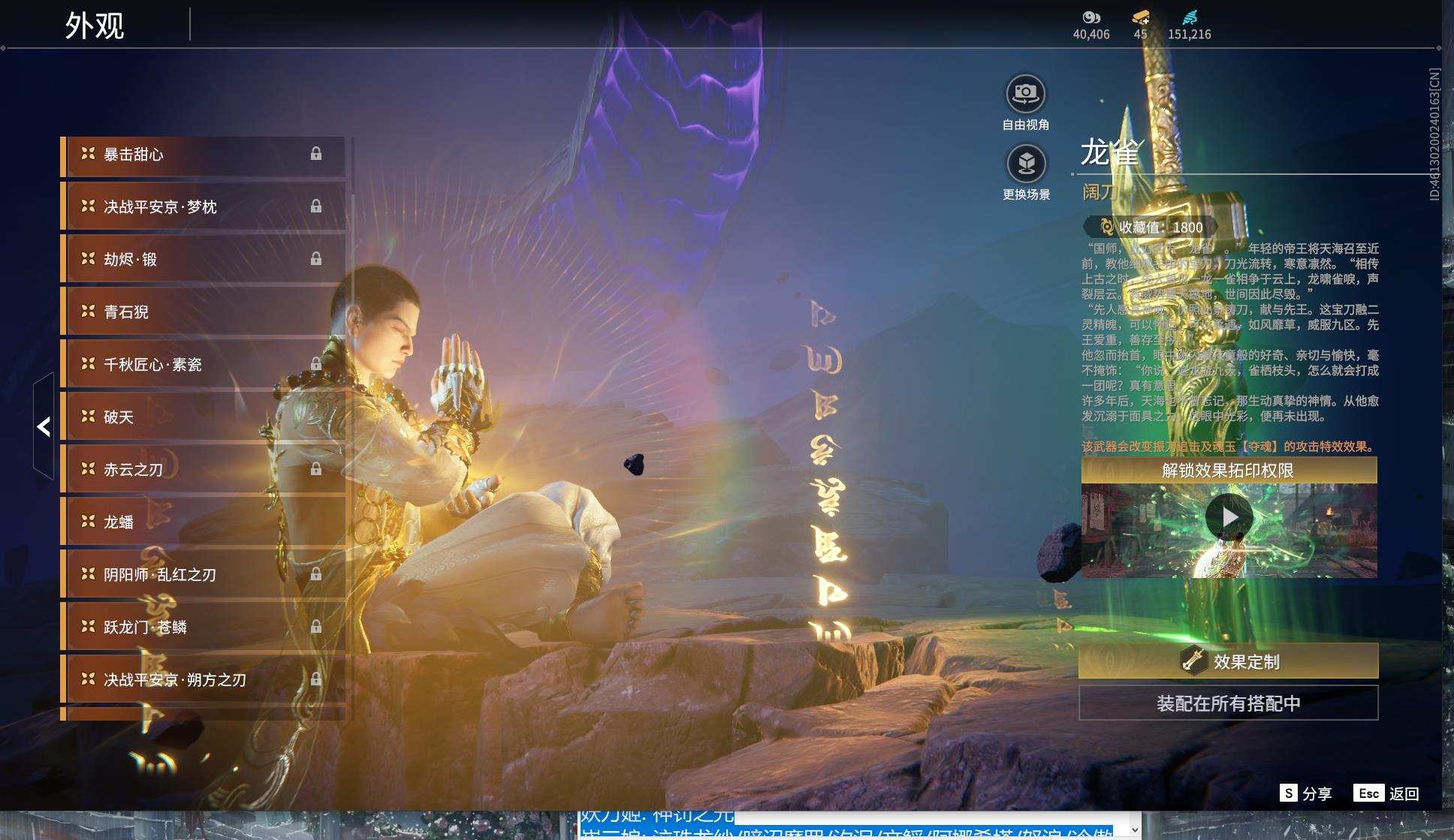The height and width of the screenshot is (840, 1454).
Task: Select the 破天 skin row
Action: [203, 417]
